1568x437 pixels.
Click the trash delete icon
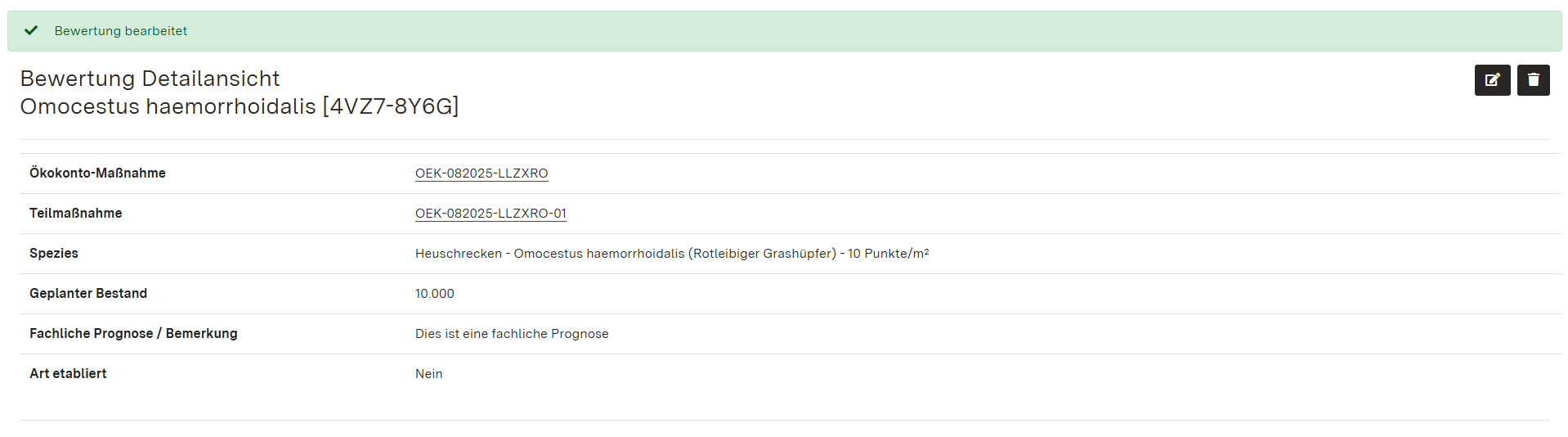coord(1533,80)
